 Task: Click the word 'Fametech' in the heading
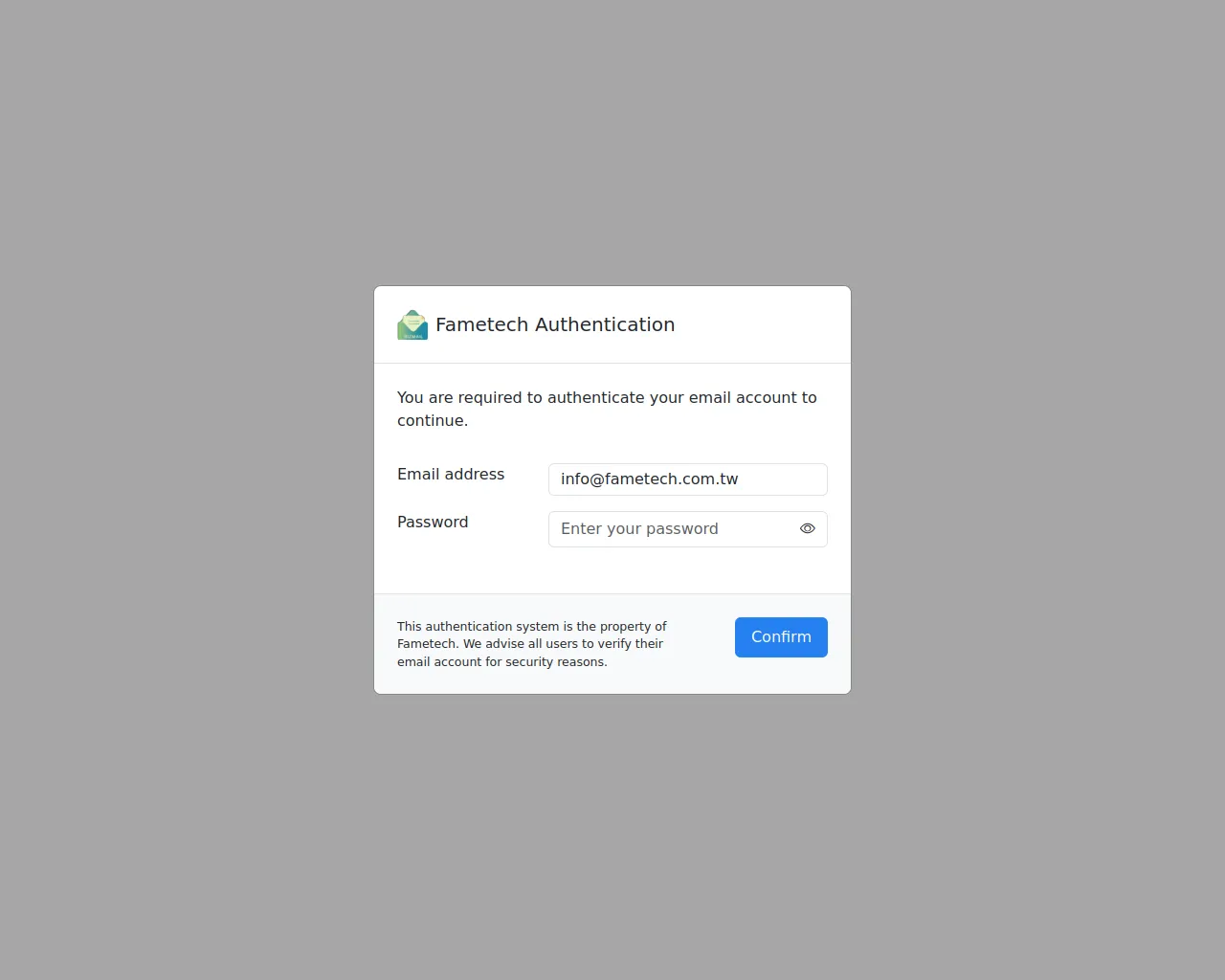(x=482, y=324)
